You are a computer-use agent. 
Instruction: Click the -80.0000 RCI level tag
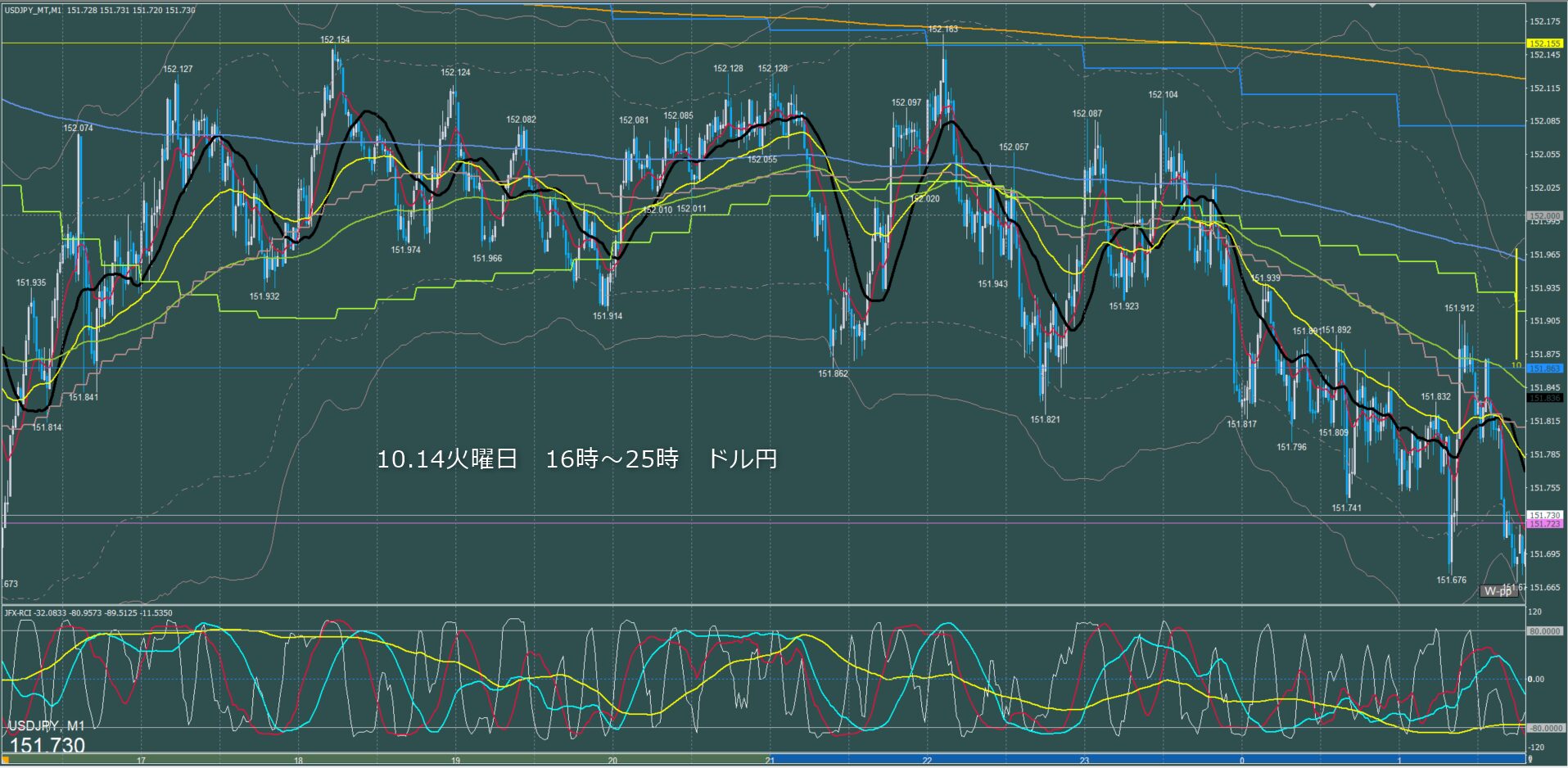coord(1544,728)
